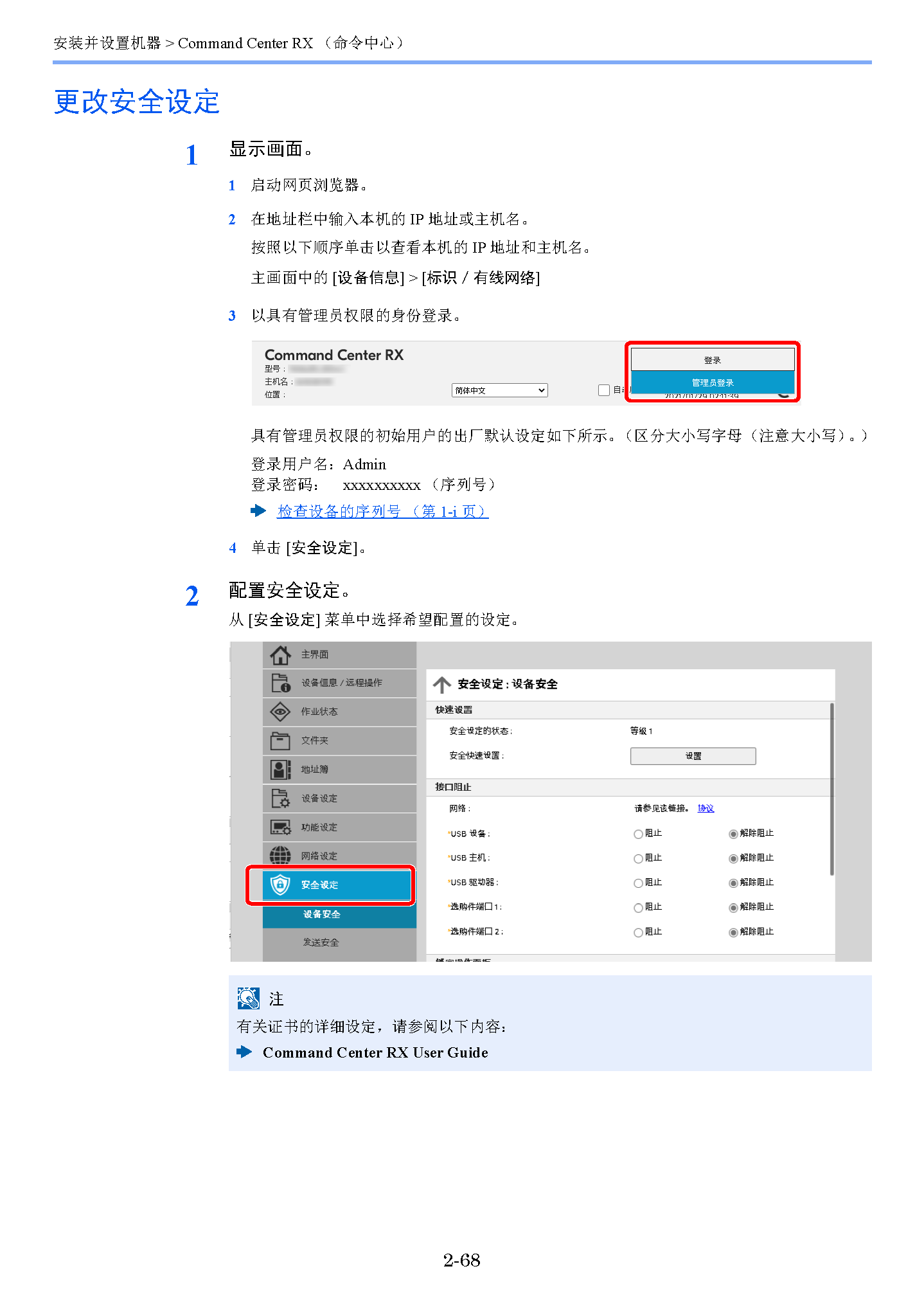Click the arrow before the serial number link
Viewport: 924px width, 1316px height.
tap(258, 511)
